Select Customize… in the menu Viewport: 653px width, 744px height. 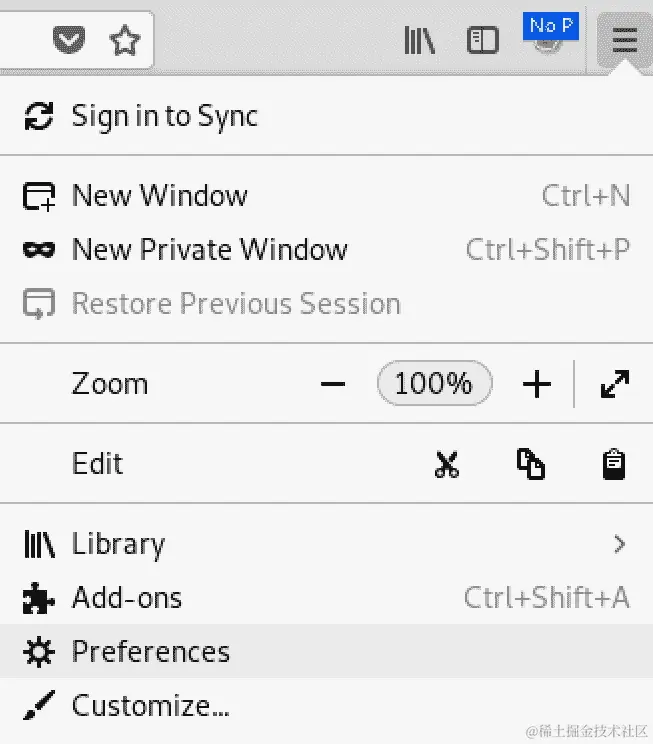point(326,705)
